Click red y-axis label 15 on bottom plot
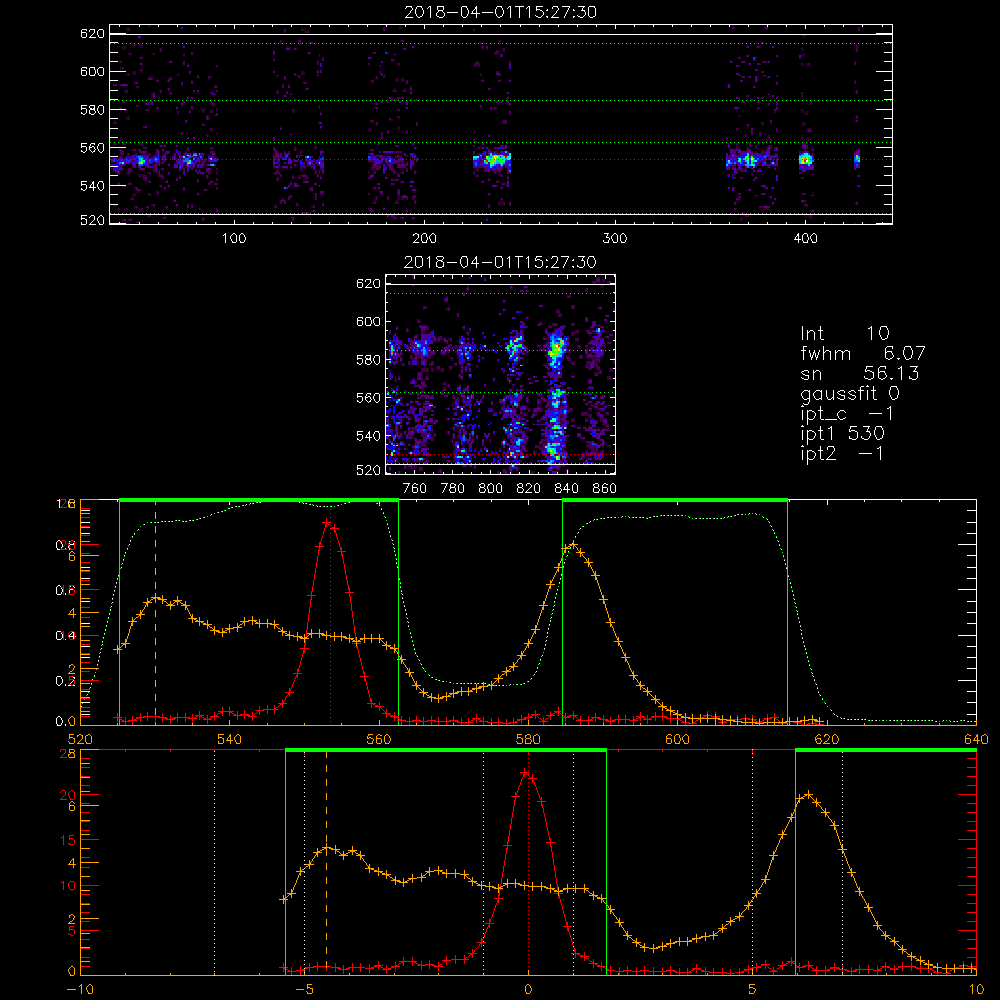 (x=68, y=840)
